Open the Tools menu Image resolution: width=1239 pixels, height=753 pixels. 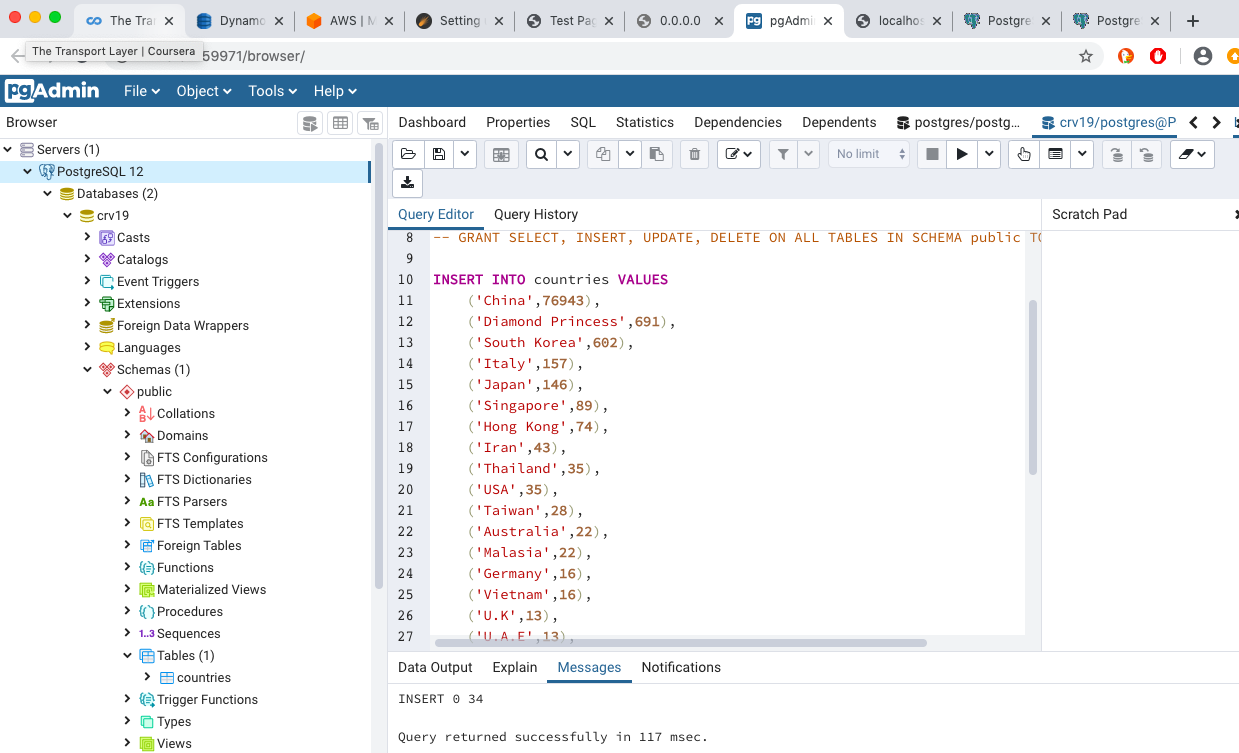[273, 91]
